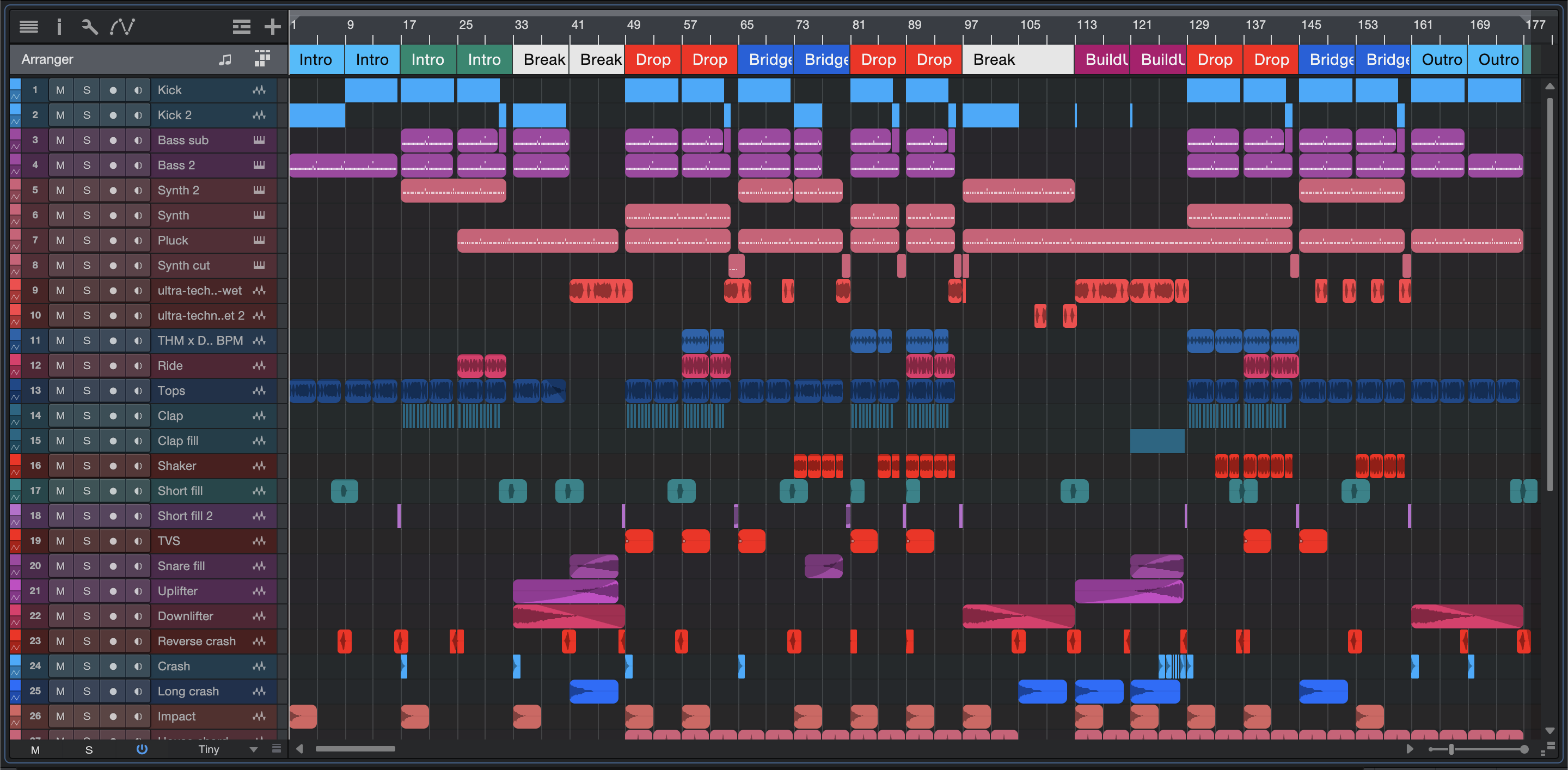Image resolution: width=1568 pixels, height=770 pixels.
Task: Solo the Bass 2 track
Action: pos(87,165)
